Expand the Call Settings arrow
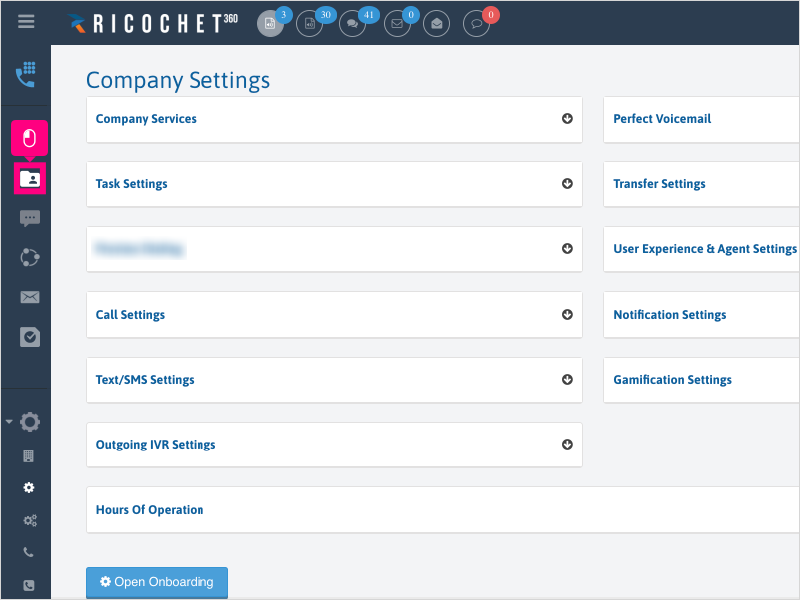The width and height of the screenshot is (800, 600). 567,314
